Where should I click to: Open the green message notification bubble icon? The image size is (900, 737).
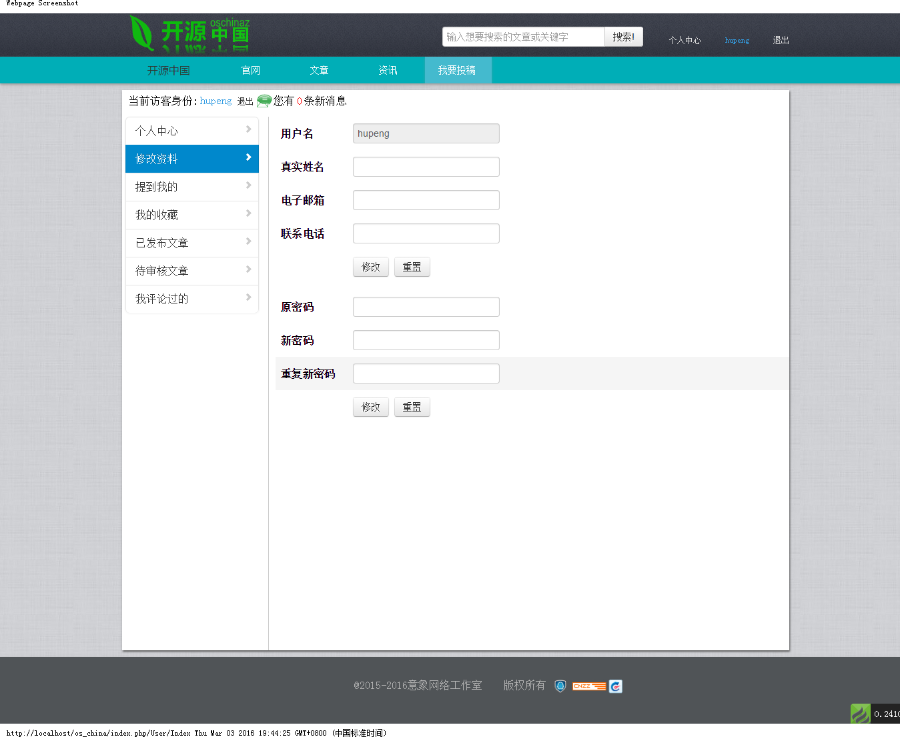coord(262,100)
